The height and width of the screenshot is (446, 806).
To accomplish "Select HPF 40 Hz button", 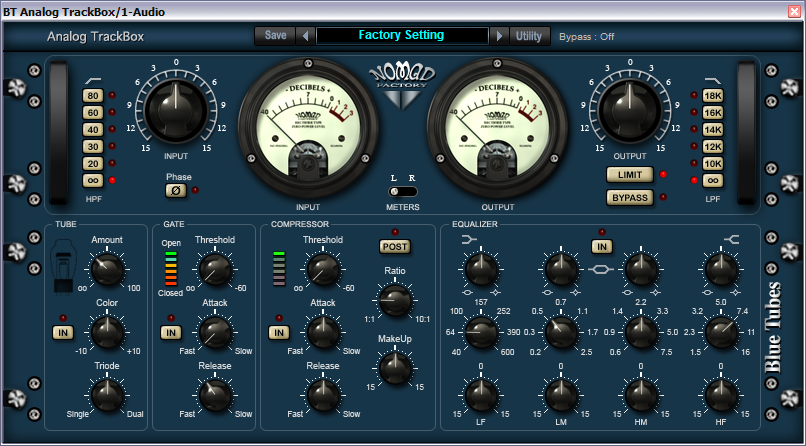I will pos(93,130).
